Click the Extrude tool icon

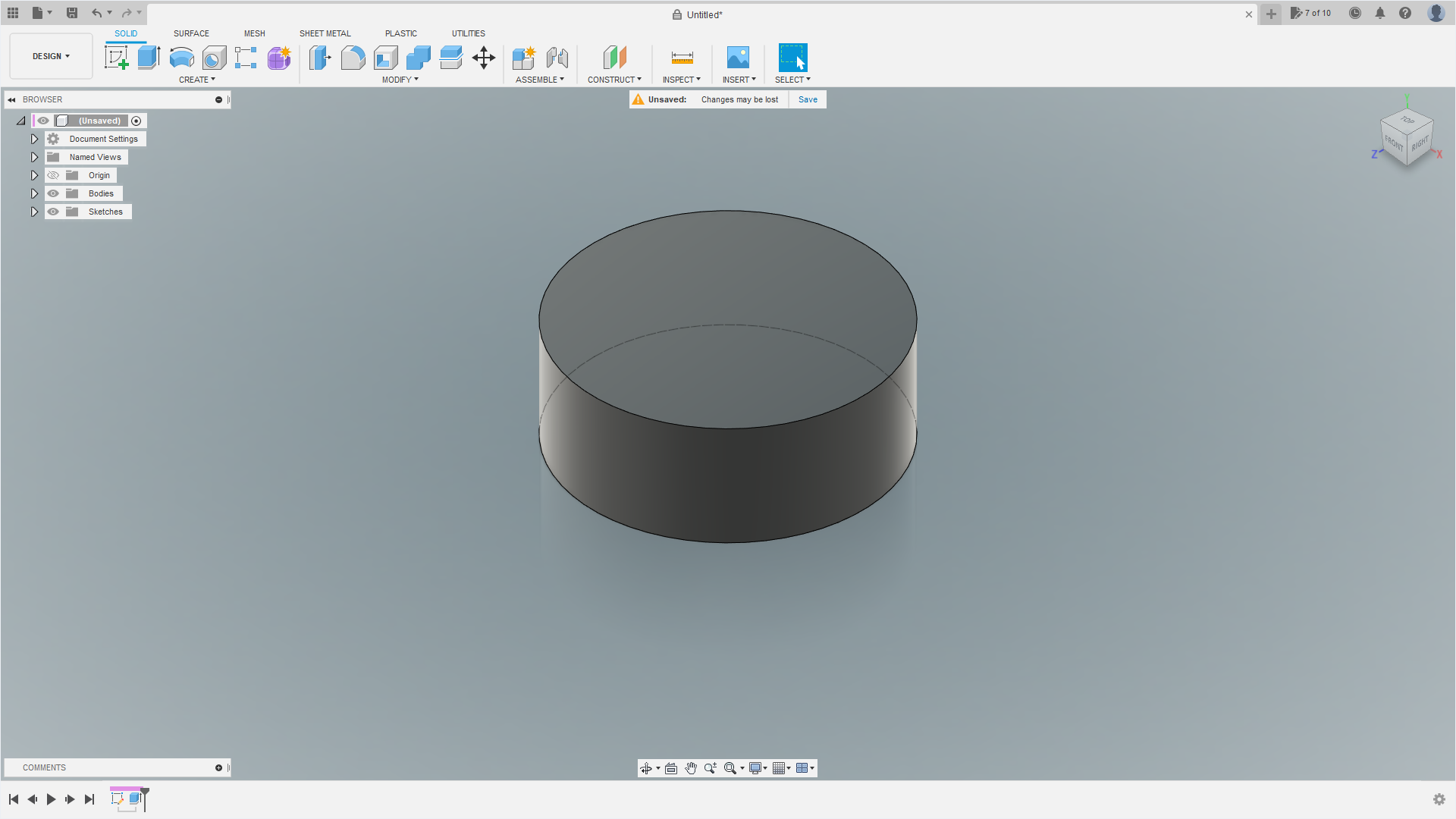pyautogui.click(x=149, y=58)
